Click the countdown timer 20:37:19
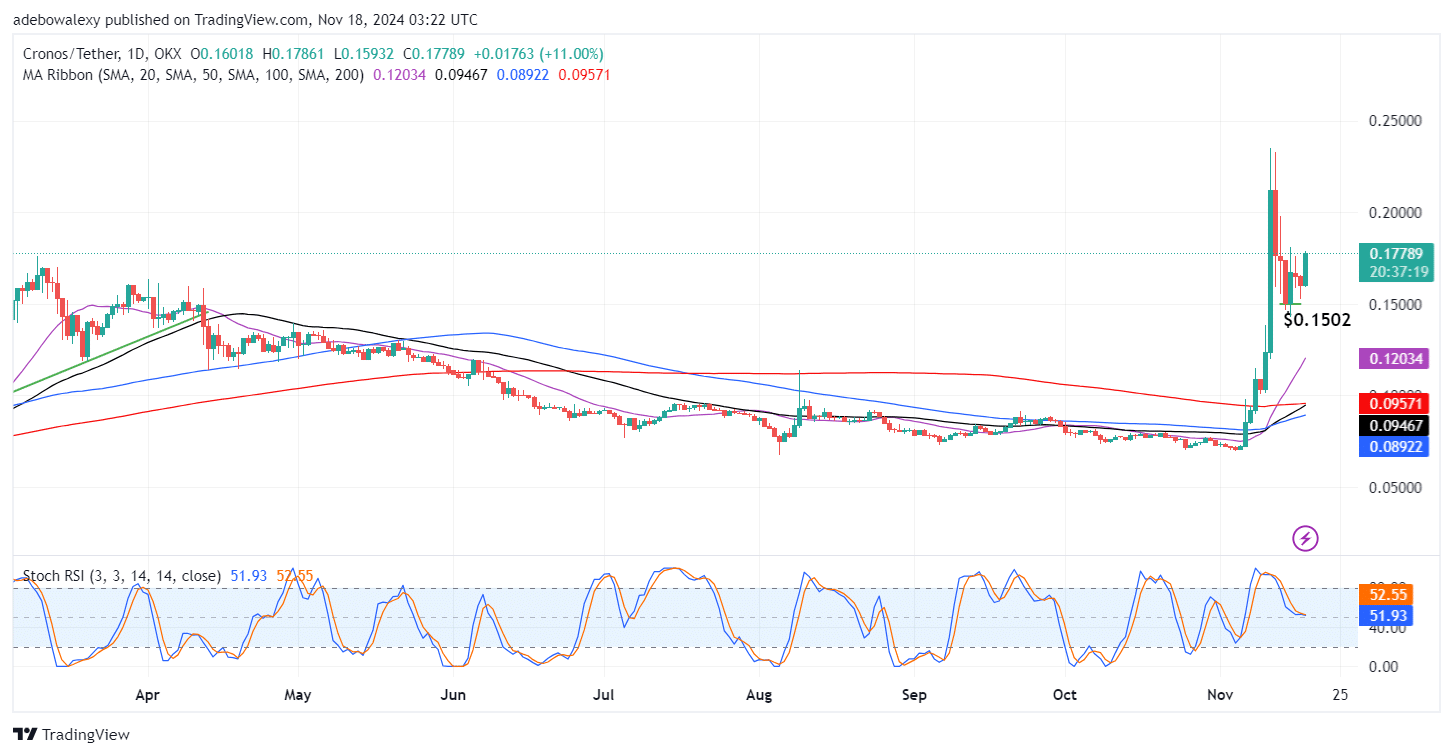Viewport: 1453px width, 756px height. click(x=1397, y=271)
